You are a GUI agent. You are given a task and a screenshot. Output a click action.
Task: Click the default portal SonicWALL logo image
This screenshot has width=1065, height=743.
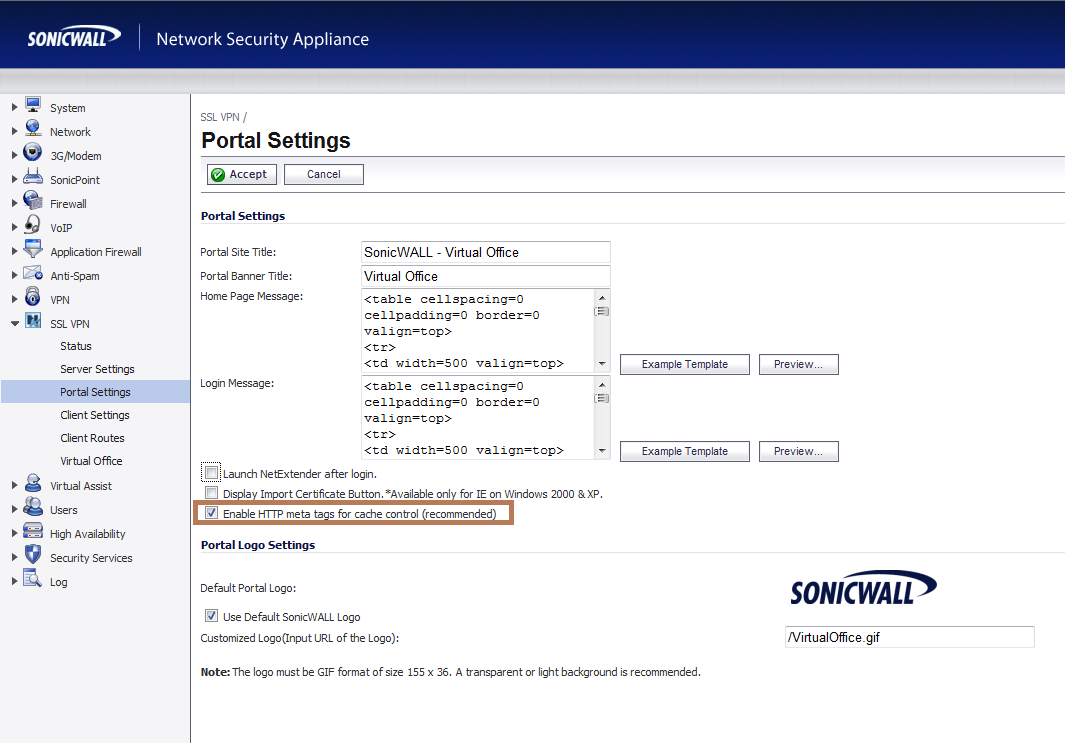[863, 588]
